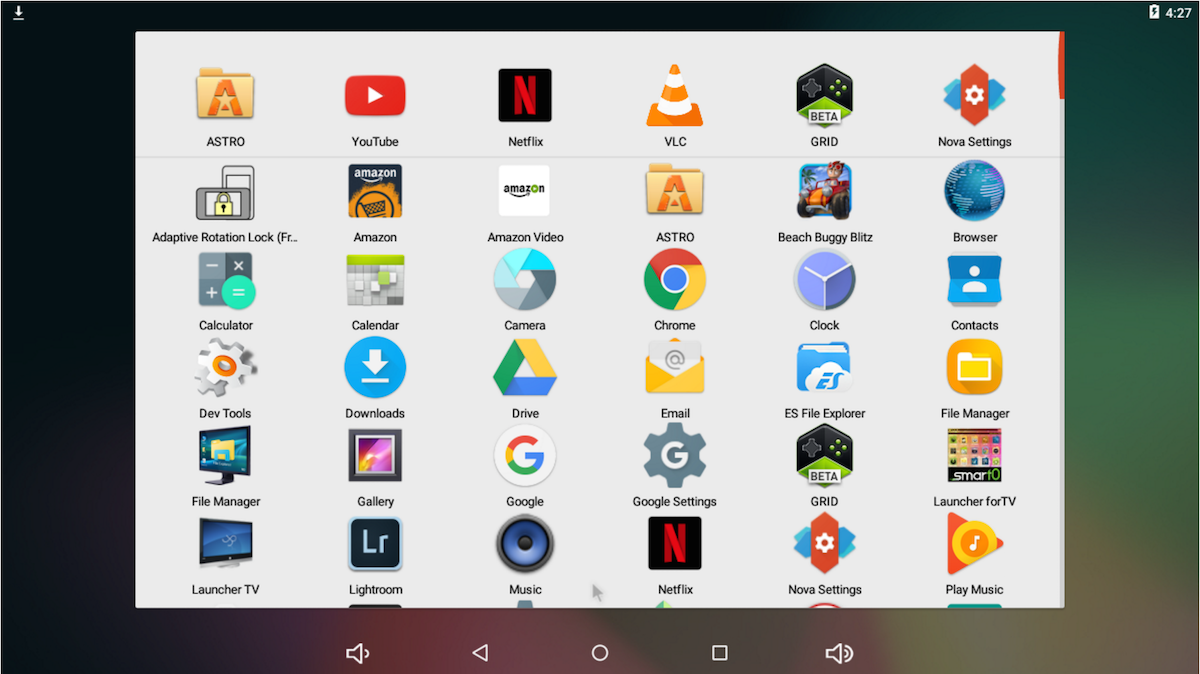1200x674 pixels.
Task: Open the Clock app
Action: click(825, 280)
